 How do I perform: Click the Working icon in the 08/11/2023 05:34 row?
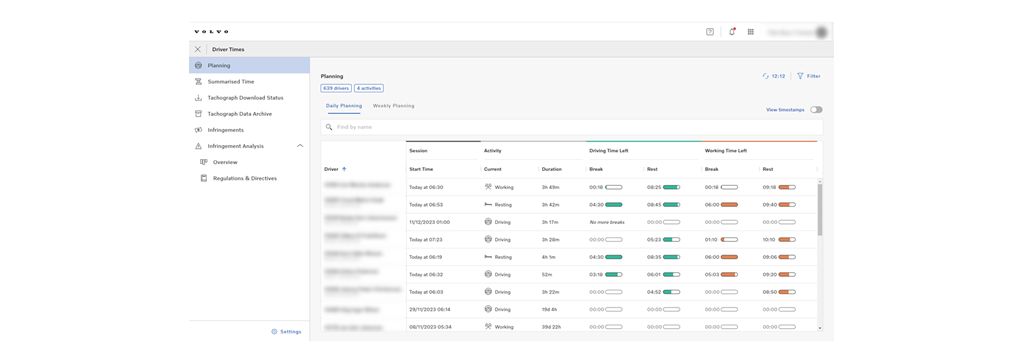click(x=488, y=326)
